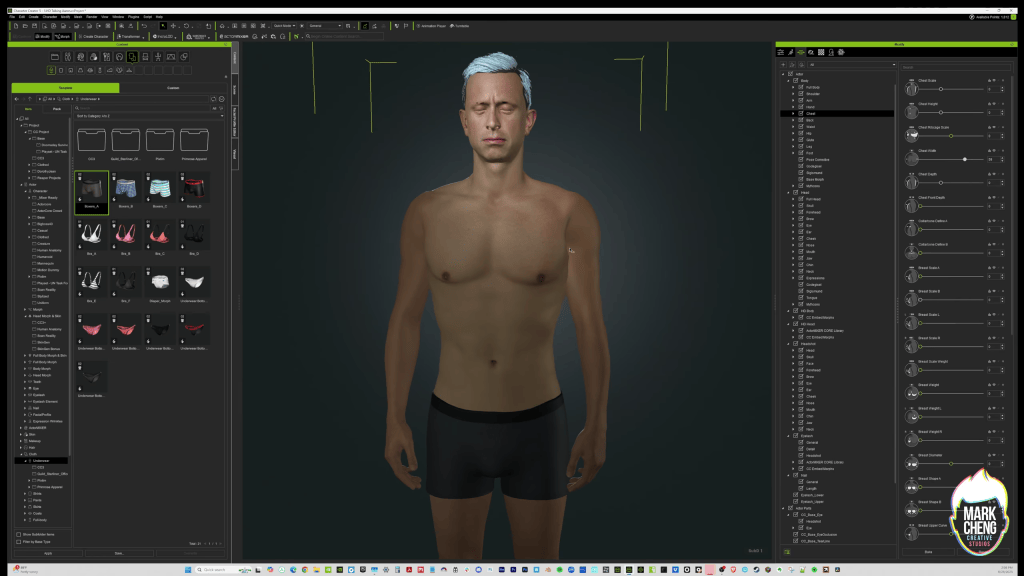Switch to the Template tab

pos(65,88)
